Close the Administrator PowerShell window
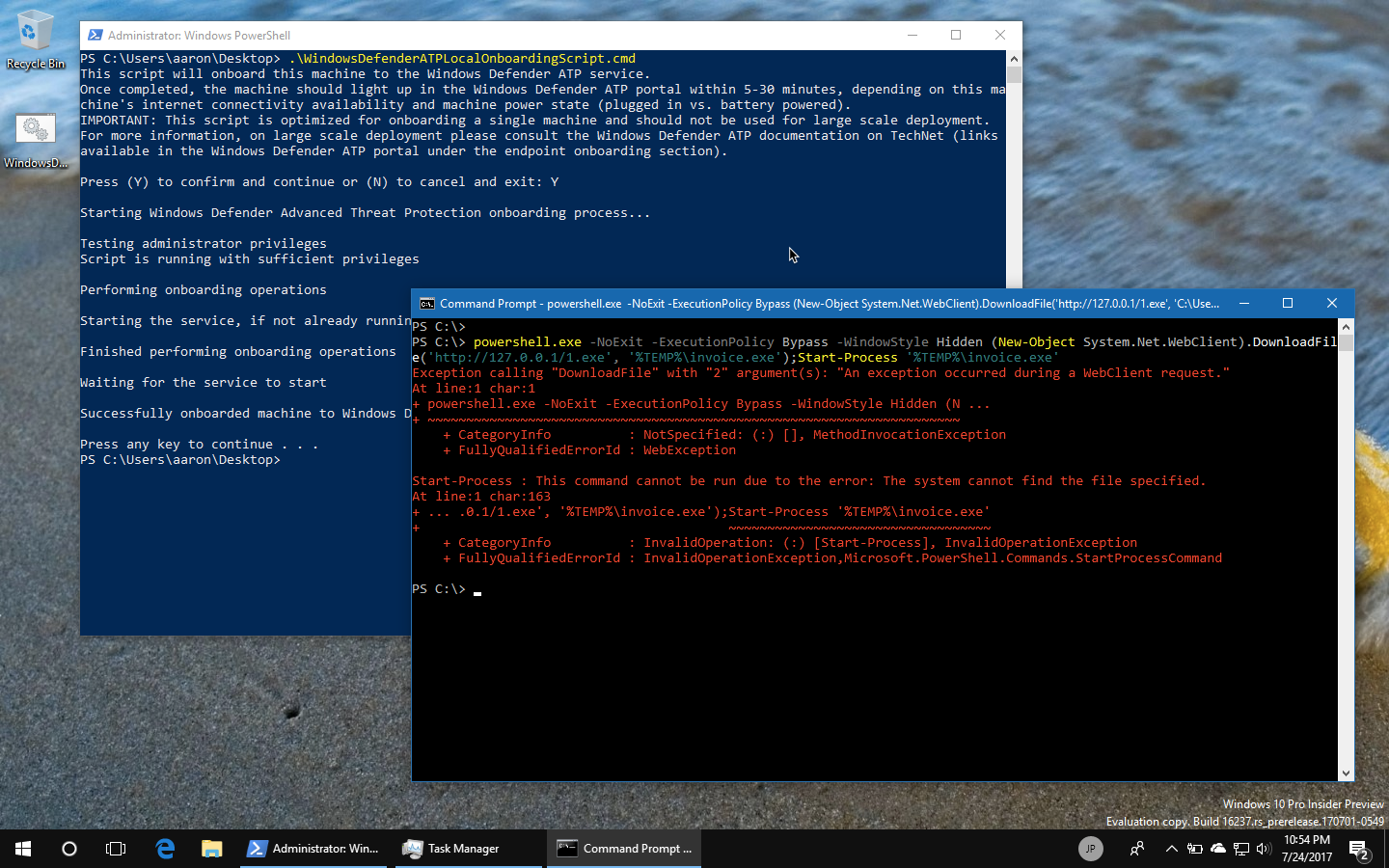The width and height of the screenshot is (1389, 868). point(1000,35)
